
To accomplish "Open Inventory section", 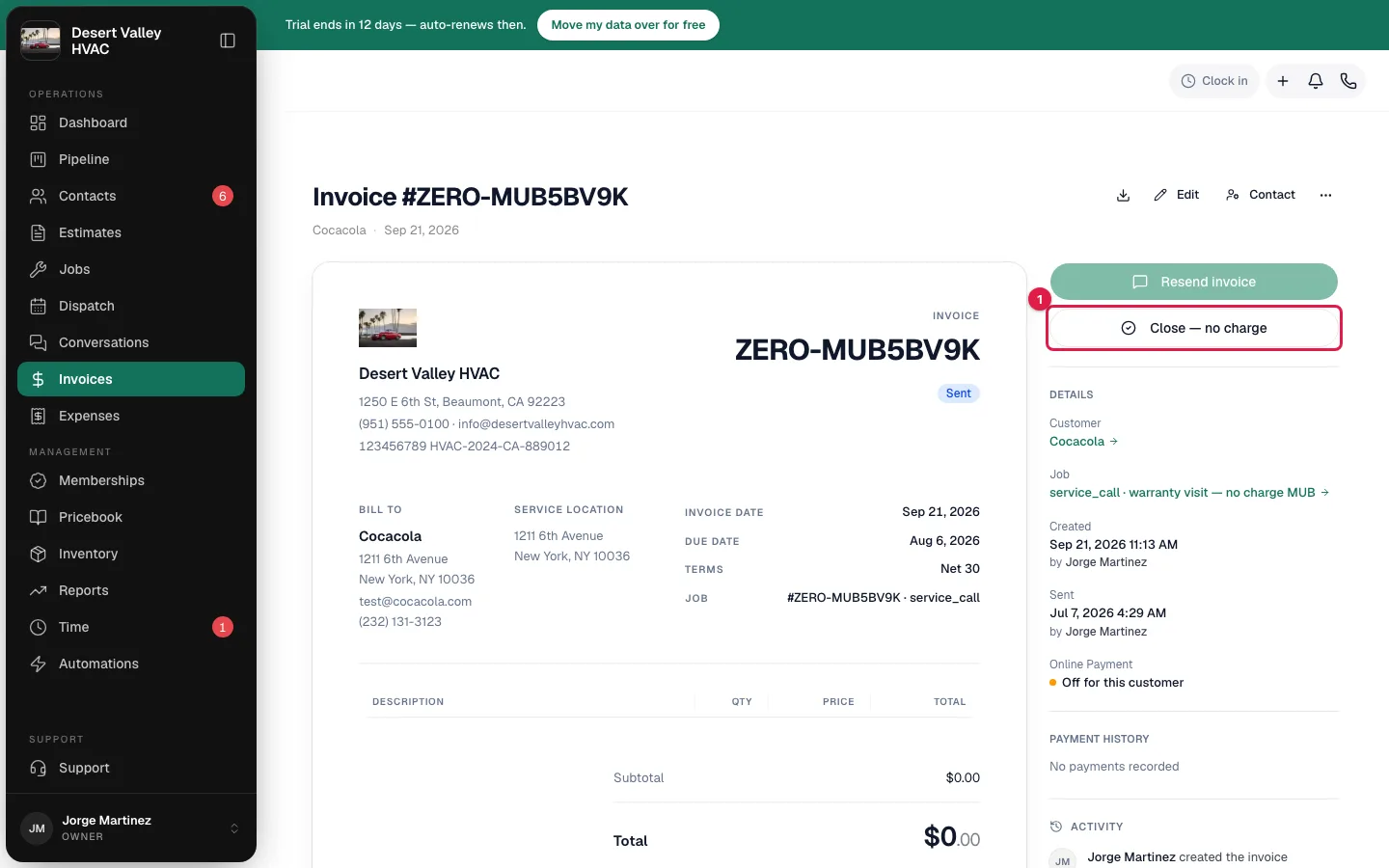I will coord(131,554).
